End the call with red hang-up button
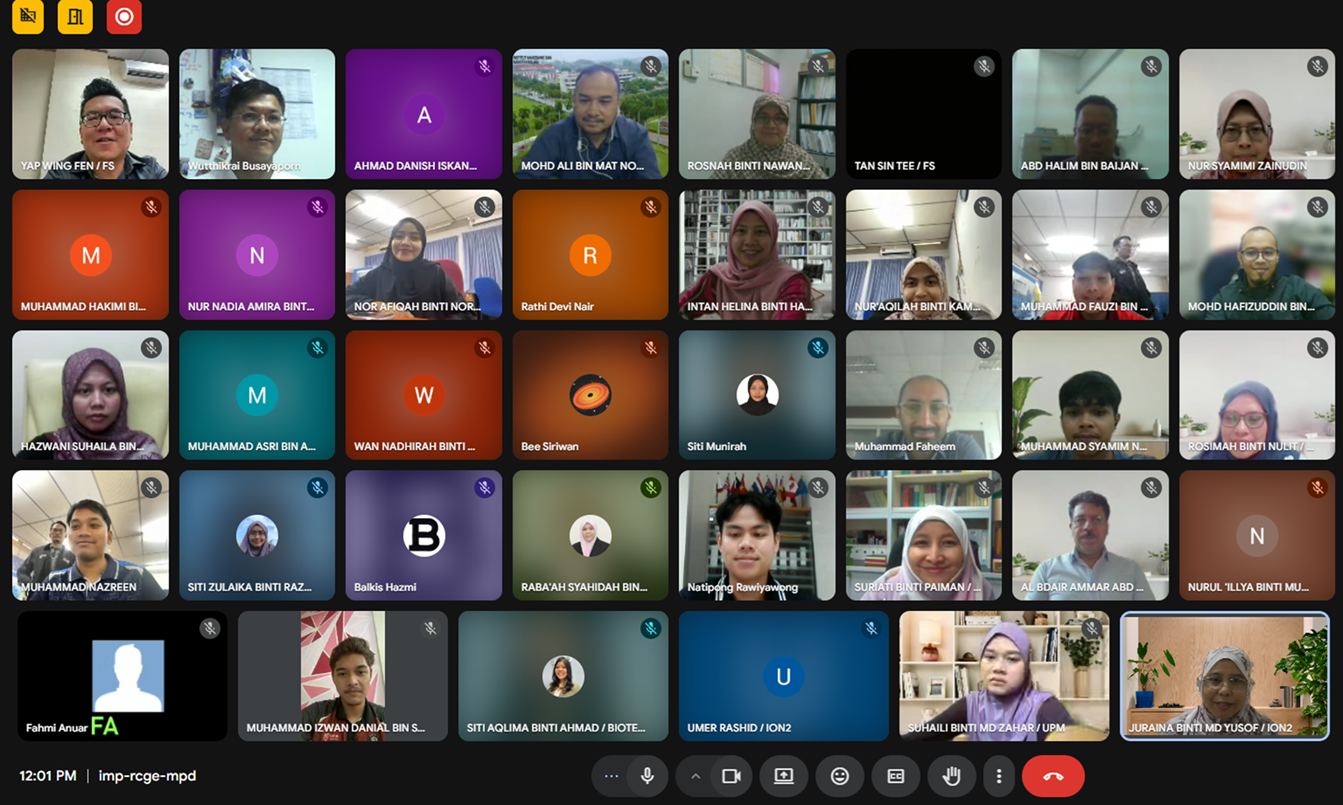The height and width of the screenshot is (805, 1343). 1053,776
